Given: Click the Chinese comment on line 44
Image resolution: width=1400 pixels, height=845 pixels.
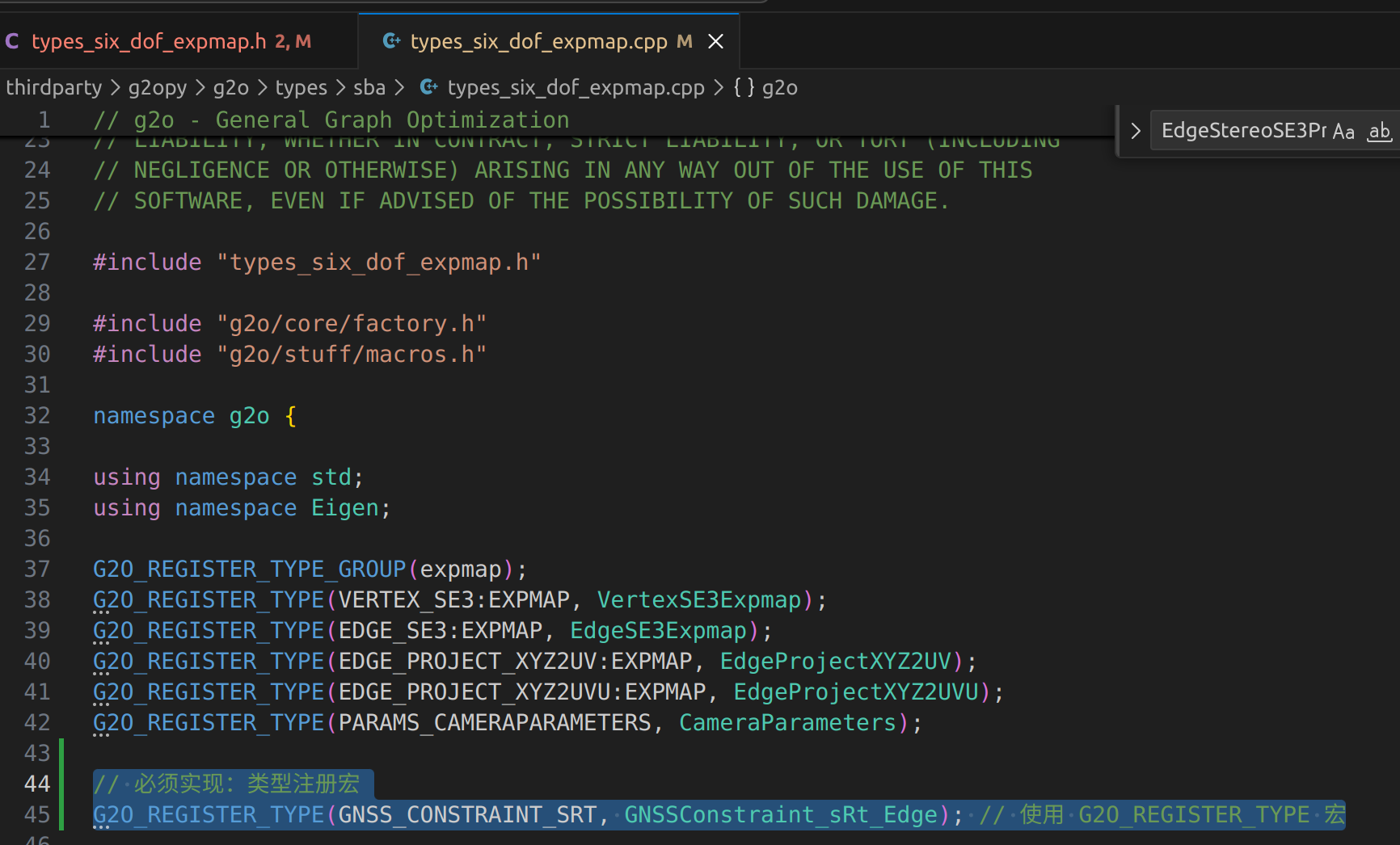Looking at the screenshot, I should [226, 784].
